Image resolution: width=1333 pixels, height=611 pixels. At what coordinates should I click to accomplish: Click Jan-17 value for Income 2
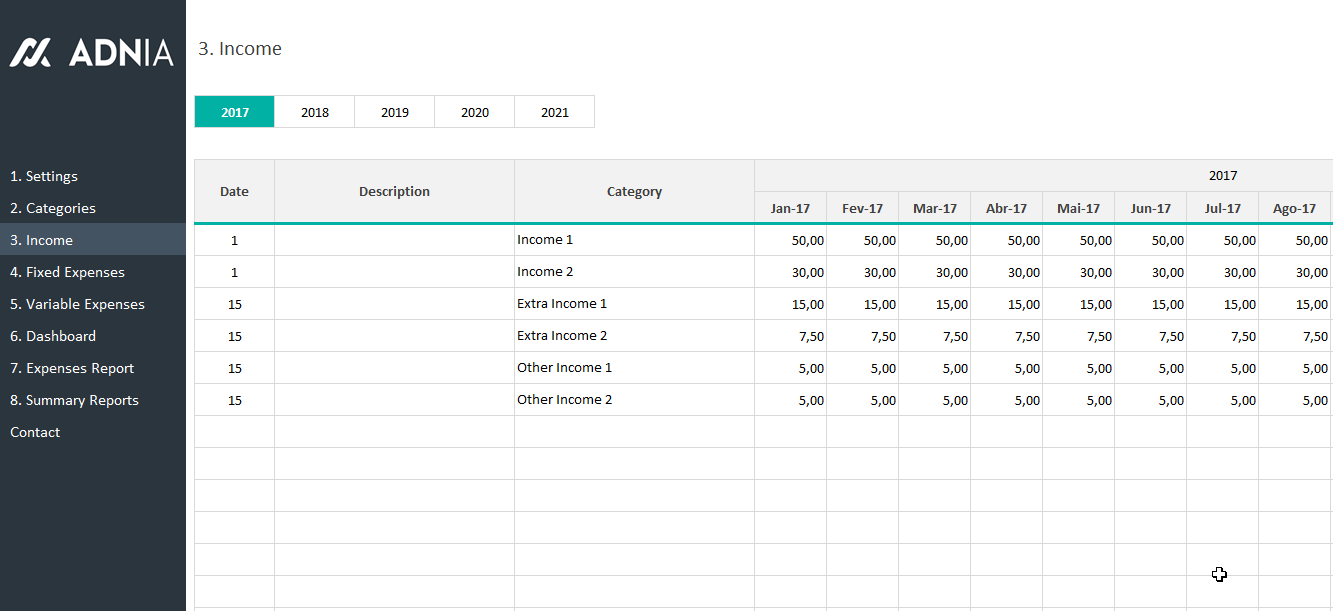pos(790,272)
